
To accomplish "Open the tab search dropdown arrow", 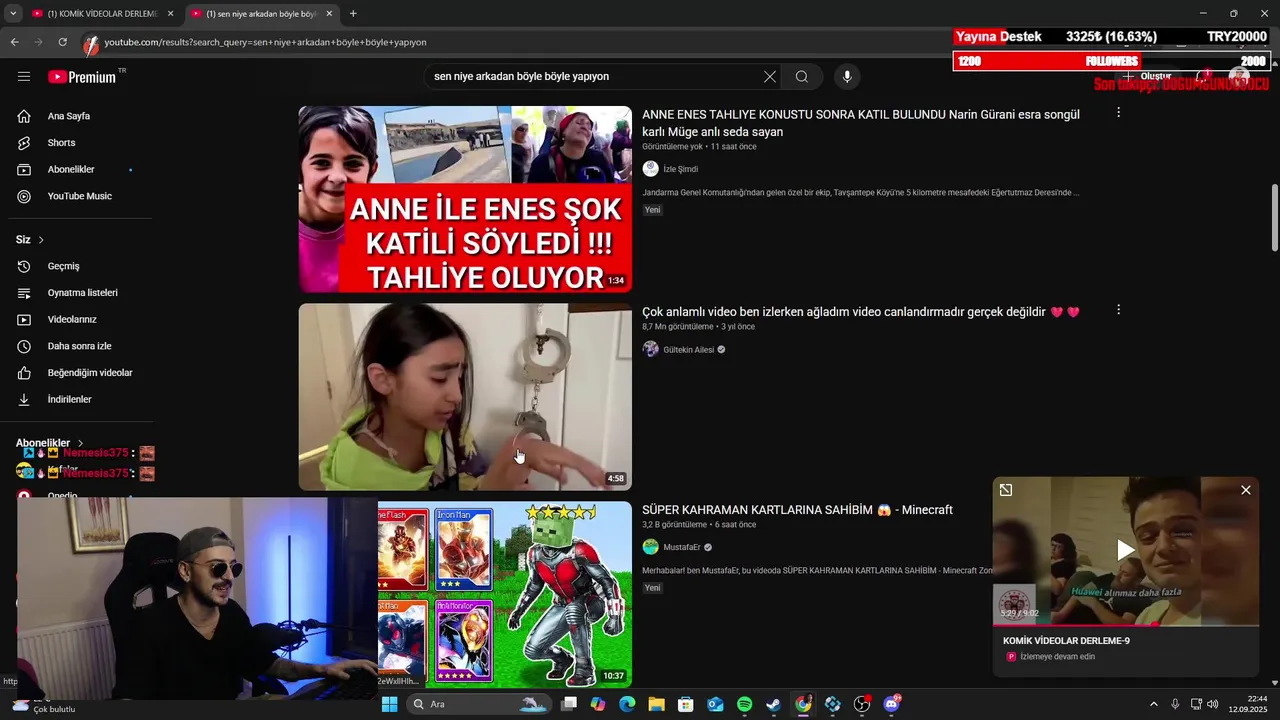I will point(13,14).
